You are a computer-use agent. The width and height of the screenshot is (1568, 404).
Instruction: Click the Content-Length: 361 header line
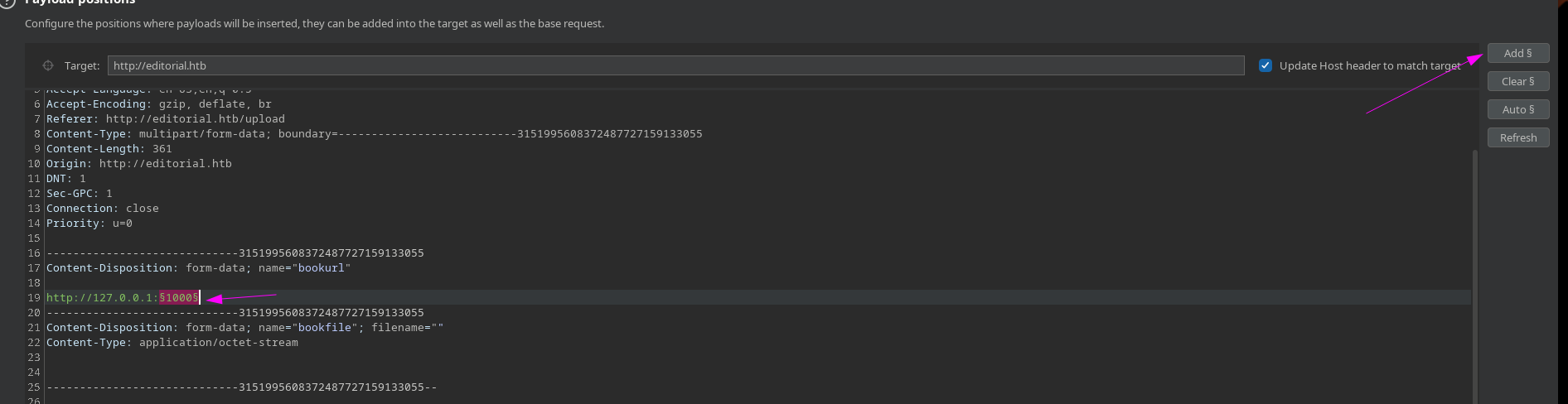click(109, 149)
